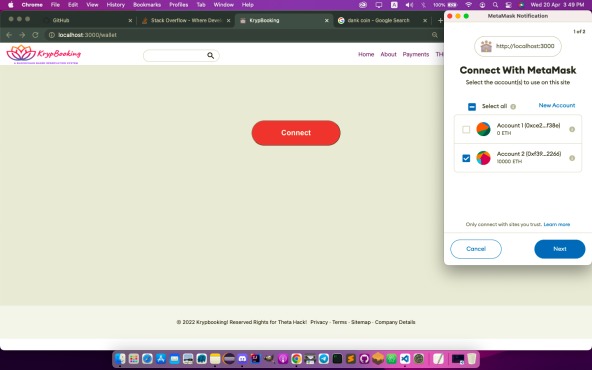Screen dimensions: 592x370
Task: Click the Account 2 avatar icon
Action: pos(483,158)
